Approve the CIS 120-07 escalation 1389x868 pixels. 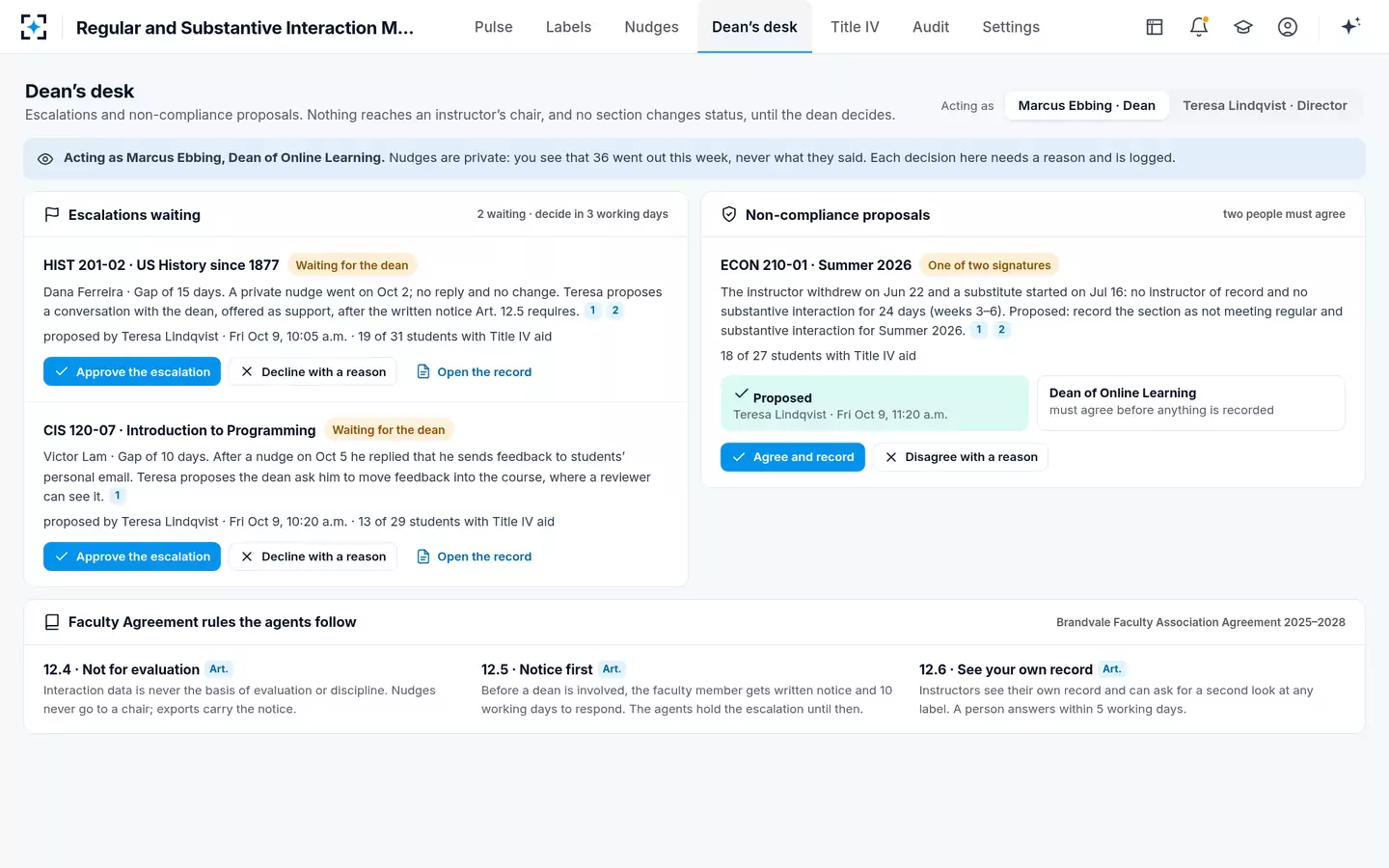(x=132, y=556)
